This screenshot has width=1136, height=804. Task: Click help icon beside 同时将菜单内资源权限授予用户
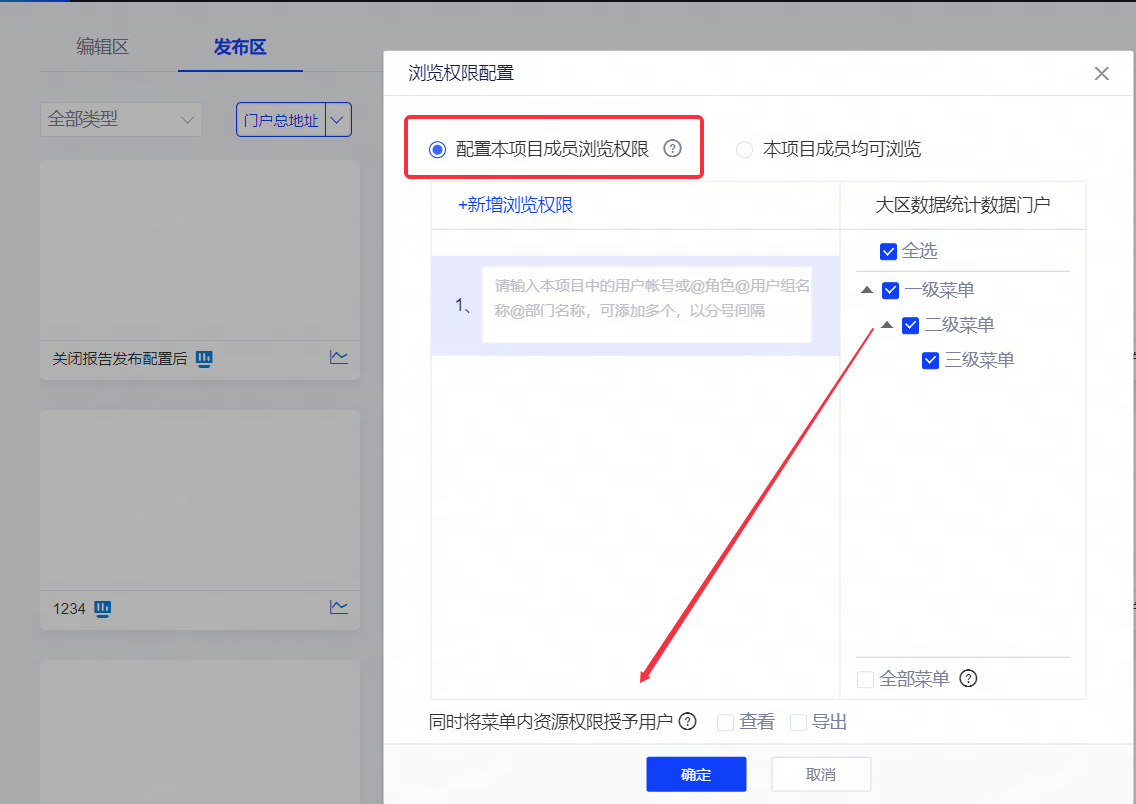point(687,722)
